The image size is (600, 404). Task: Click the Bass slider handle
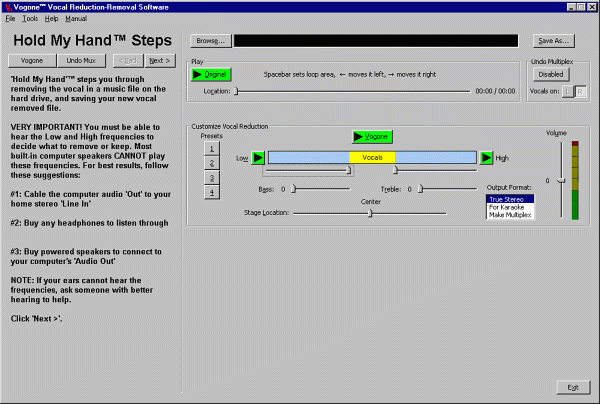(293, 189)
